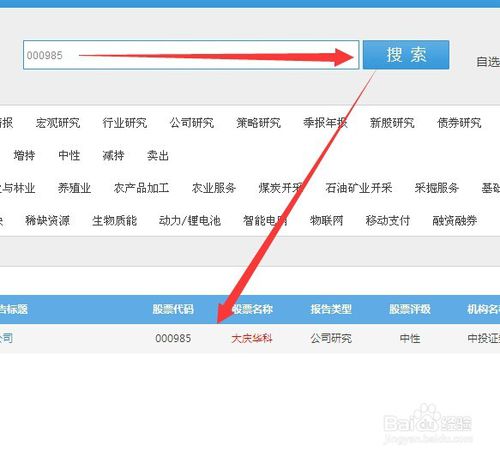
Task: Choose the 策略研究 filter
Action: [x=258, y=123]
